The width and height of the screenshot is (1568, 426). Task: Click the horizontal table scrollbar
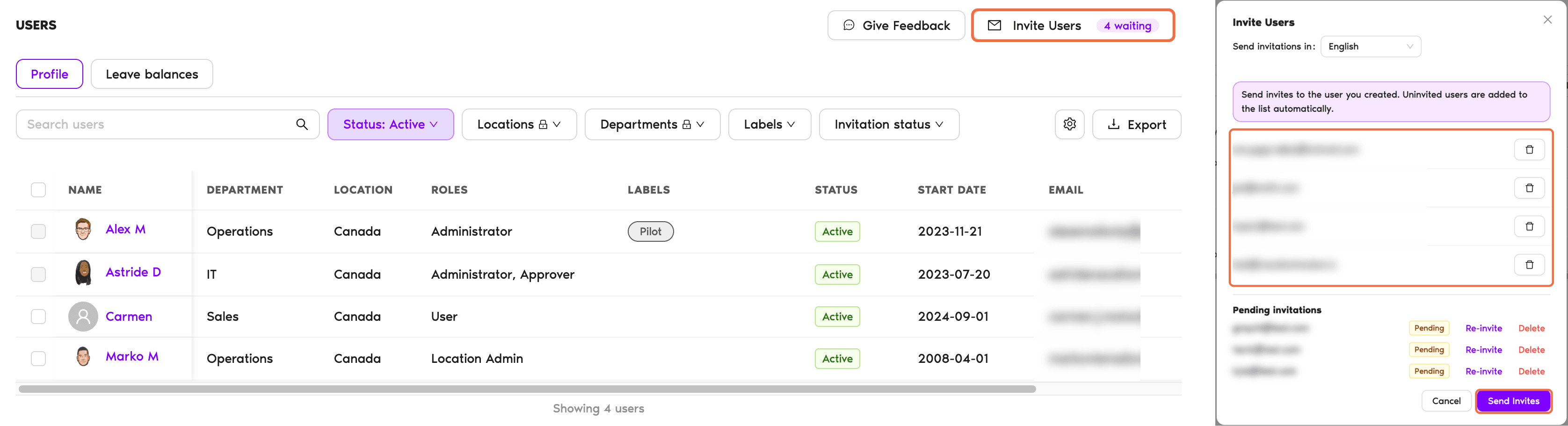pyautogui.click(x=527, y=389)
